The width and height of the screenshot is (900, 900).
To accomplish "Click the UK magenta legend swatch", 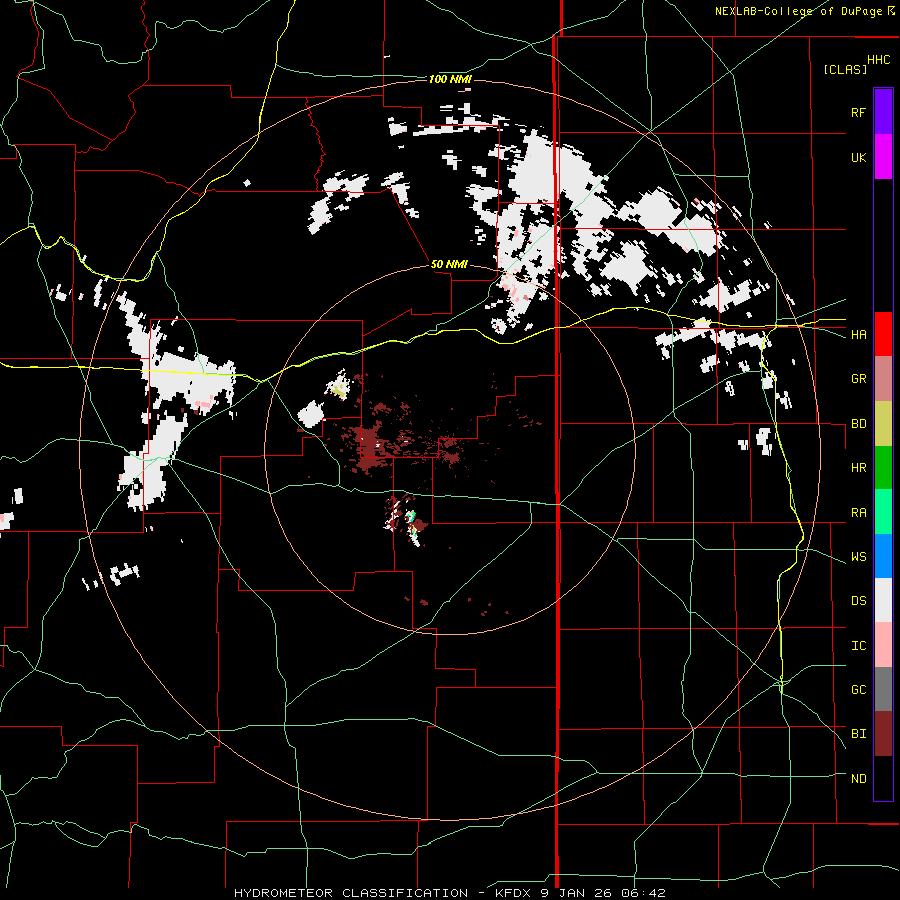I will tap(883, 157).
